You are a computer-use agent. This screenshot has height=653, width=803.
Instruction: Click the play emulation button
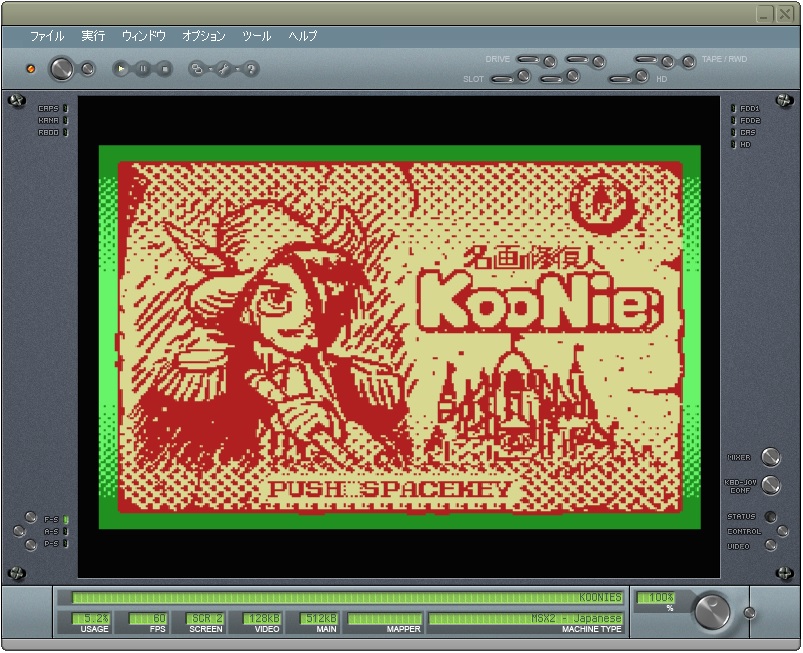pyautogui.click(x=121, y=68)
